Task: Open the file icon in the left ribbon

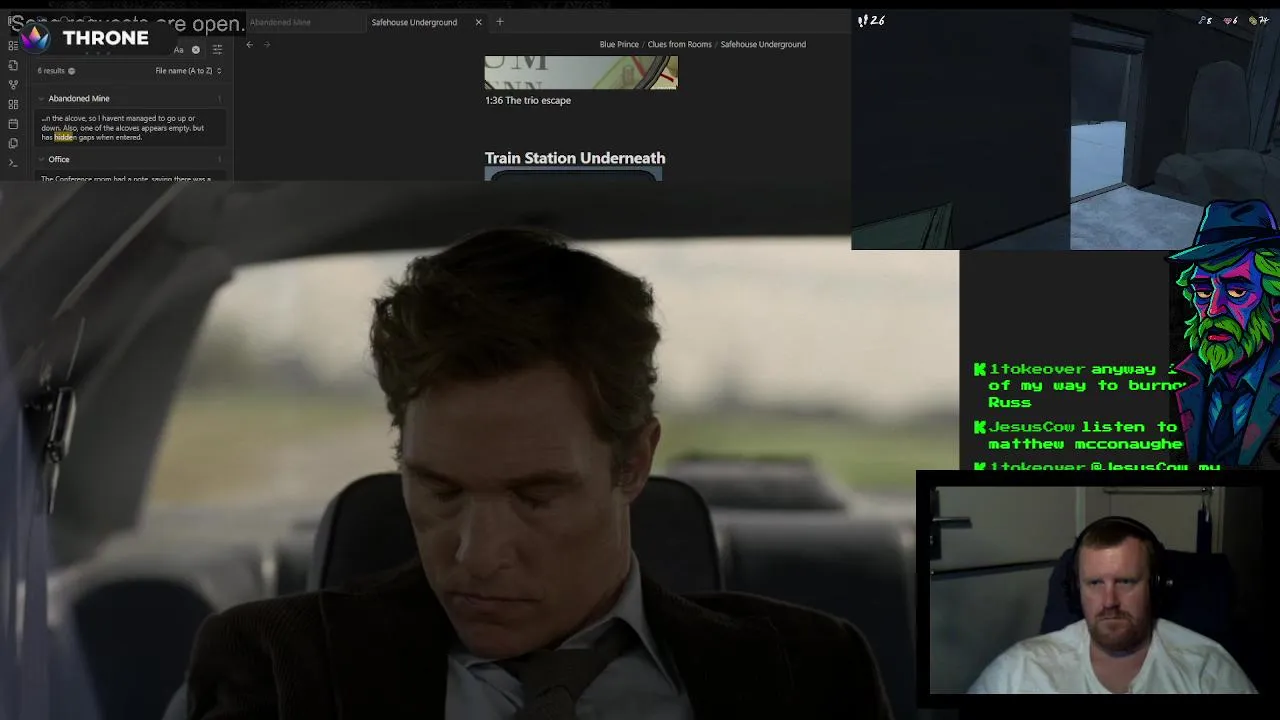Action: coord(13,65)
